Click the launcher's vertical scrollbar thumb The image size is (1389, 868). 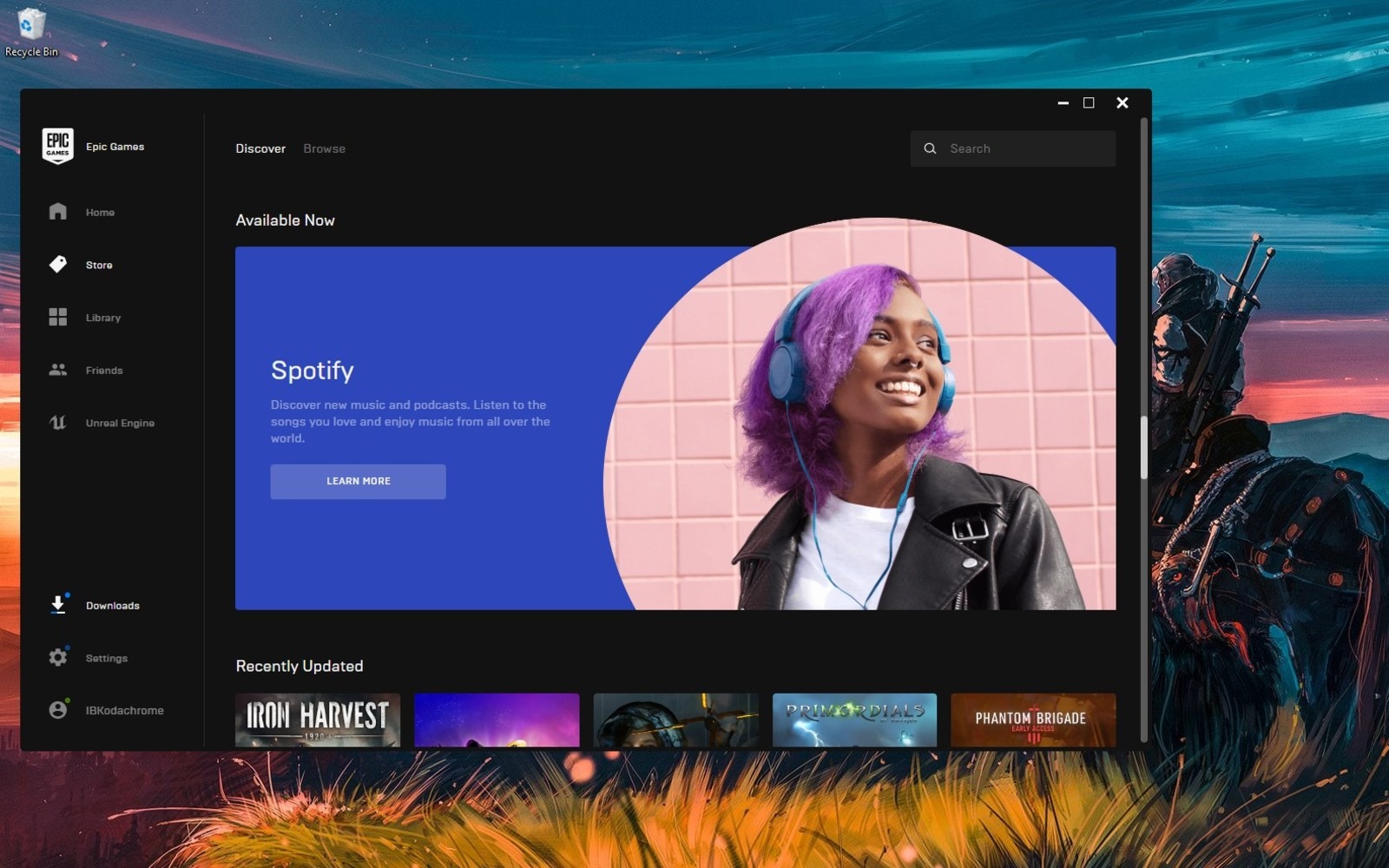coord(1144,447)
